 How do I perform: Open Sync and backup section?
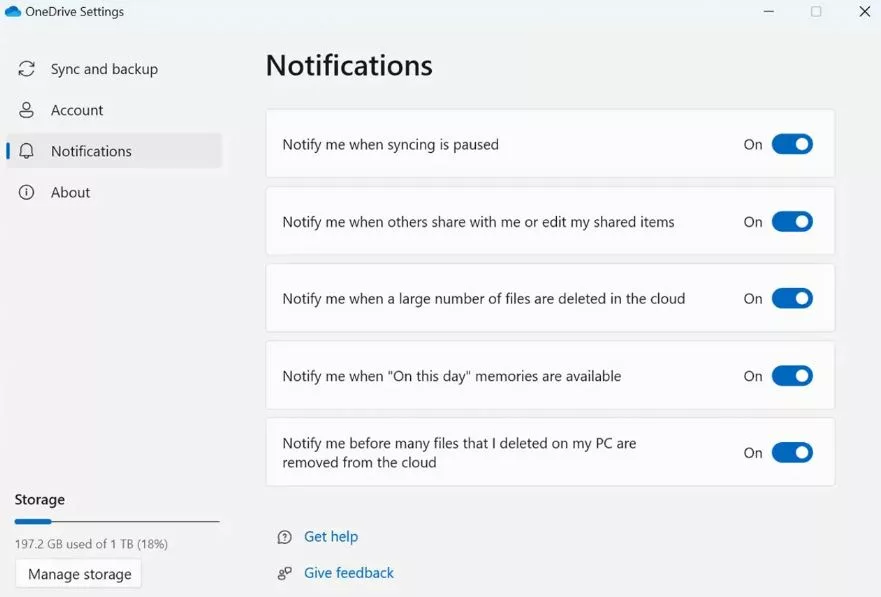pos(114,69)
